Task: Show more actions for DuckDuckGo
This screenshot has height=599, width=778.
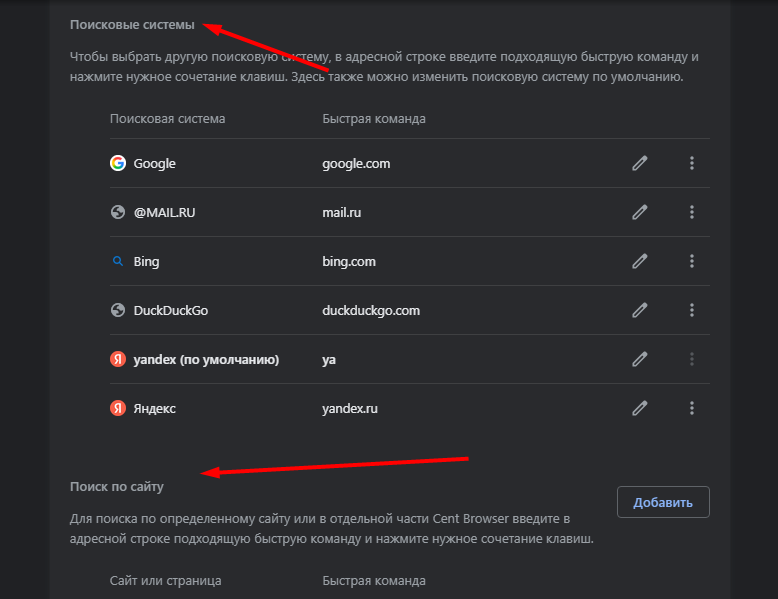Action: tap(692, 310)
